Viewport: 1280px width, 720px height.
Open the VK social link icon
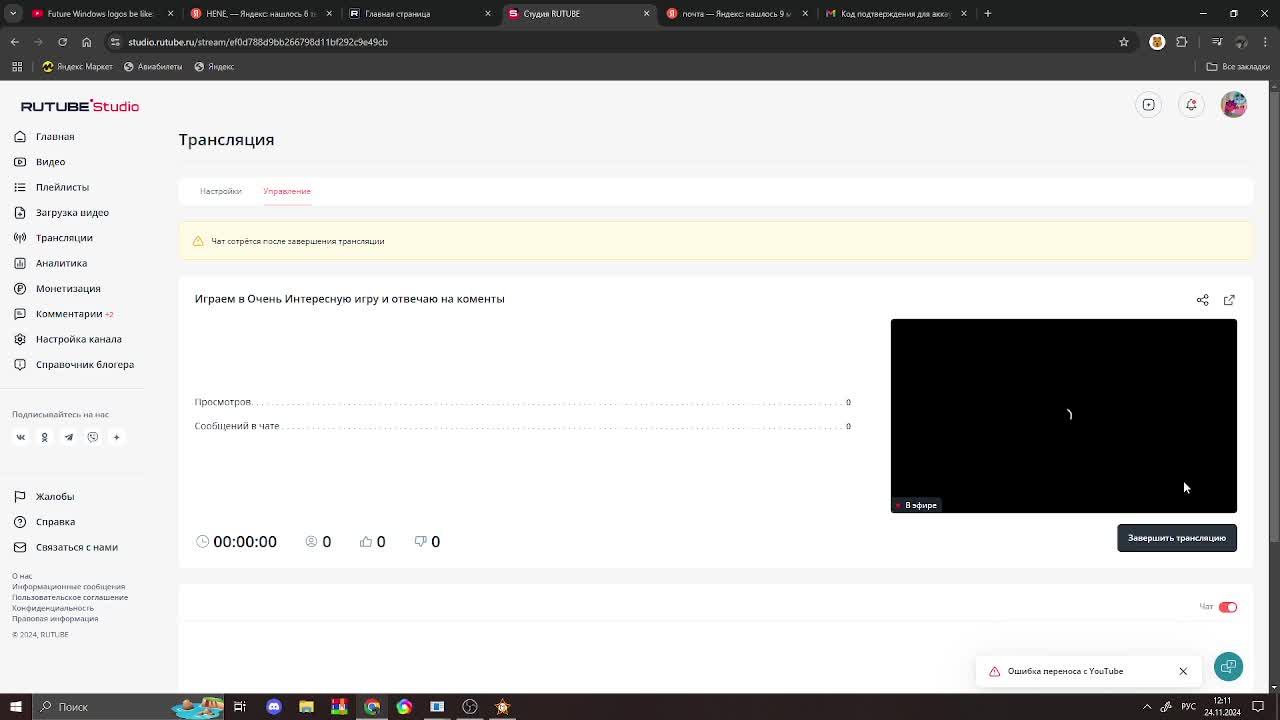point(20,437)
